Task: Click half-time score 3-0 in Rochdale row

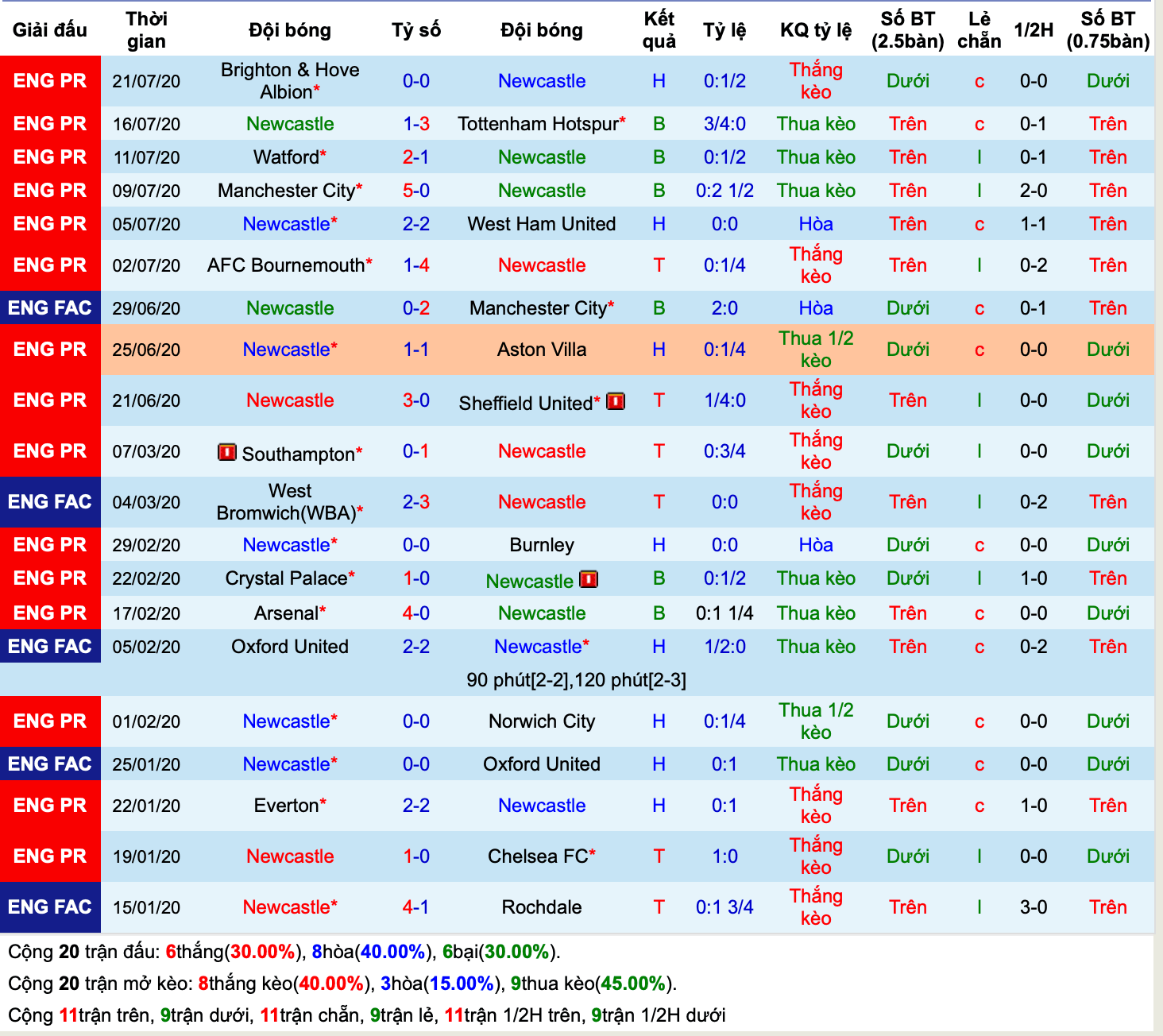Action: tap(1034, 907)
